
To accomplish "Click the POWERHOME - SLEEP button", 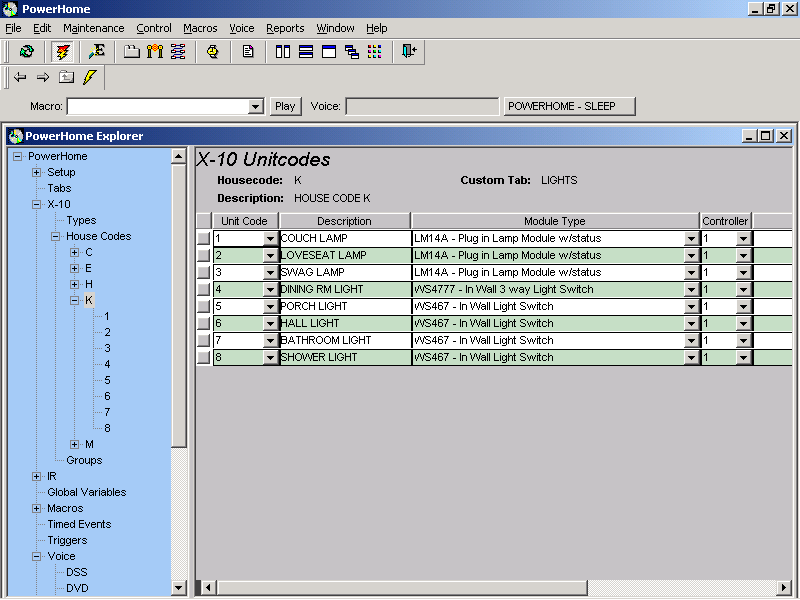I will tap(569, 106).
